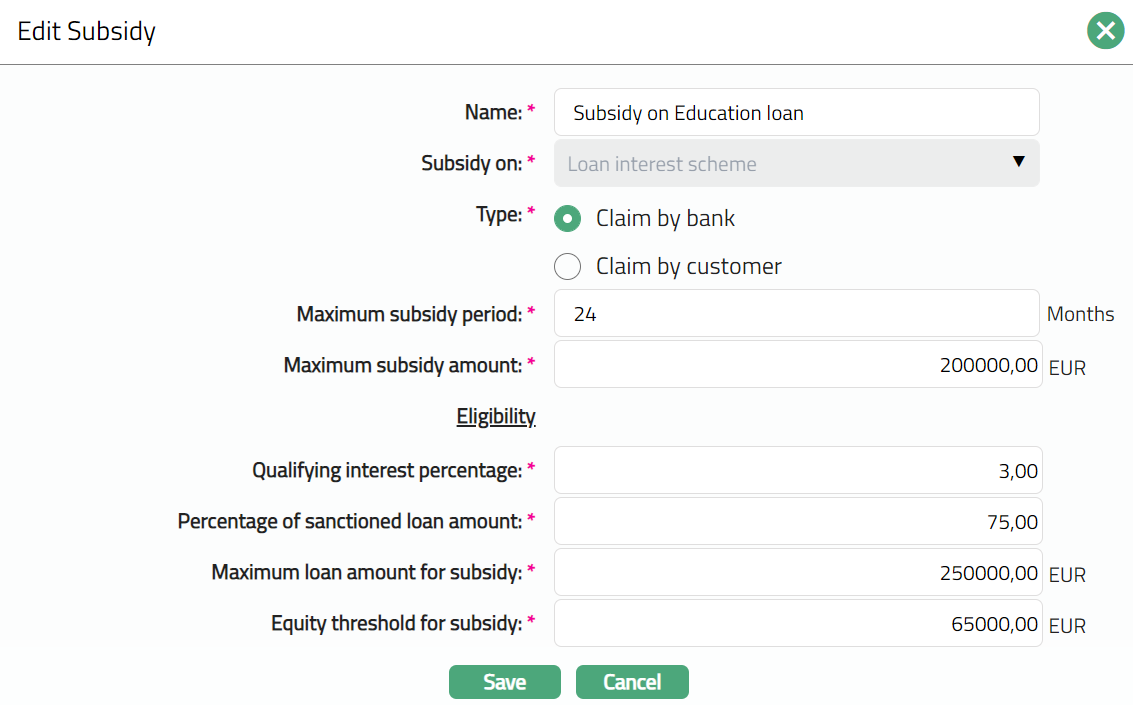
Task: Click the Edit Subsidy dialog title
Action: tap(87, 31)
